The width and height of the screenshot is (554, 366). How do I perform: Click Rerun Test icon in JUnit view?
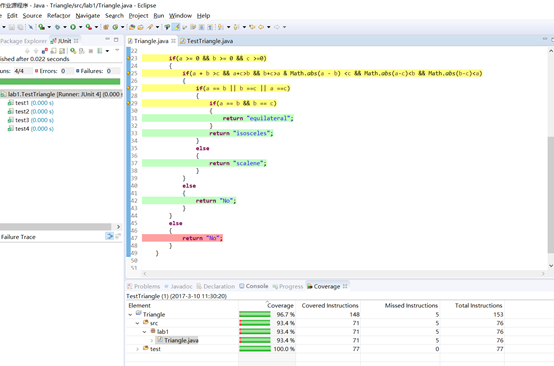click(x=73, y=51)
